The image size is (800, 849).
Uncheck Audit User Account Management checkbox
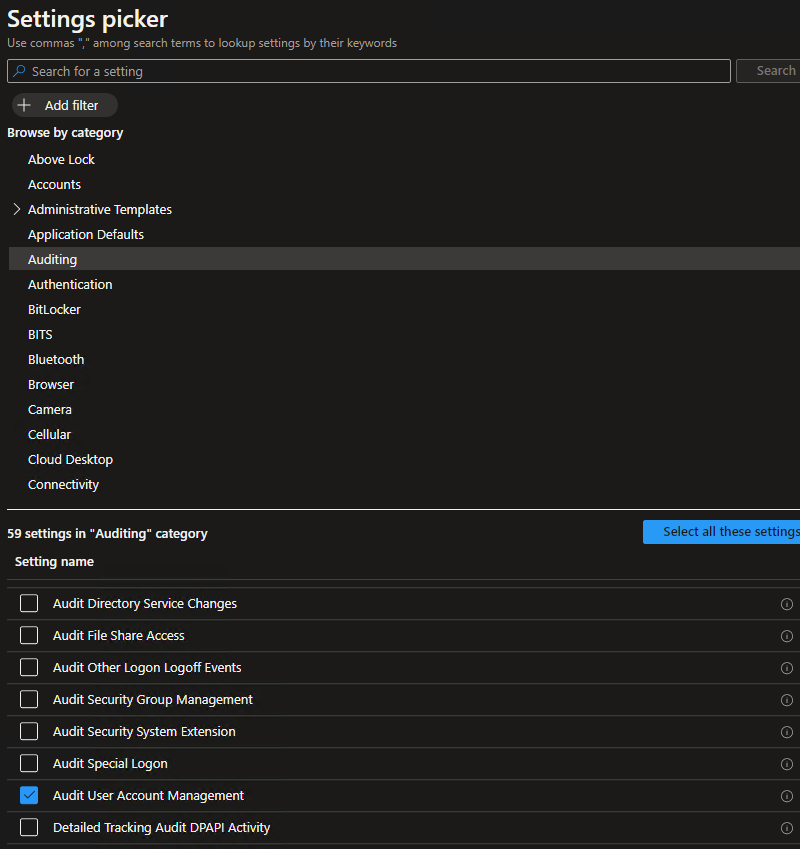tap(29, 796)
